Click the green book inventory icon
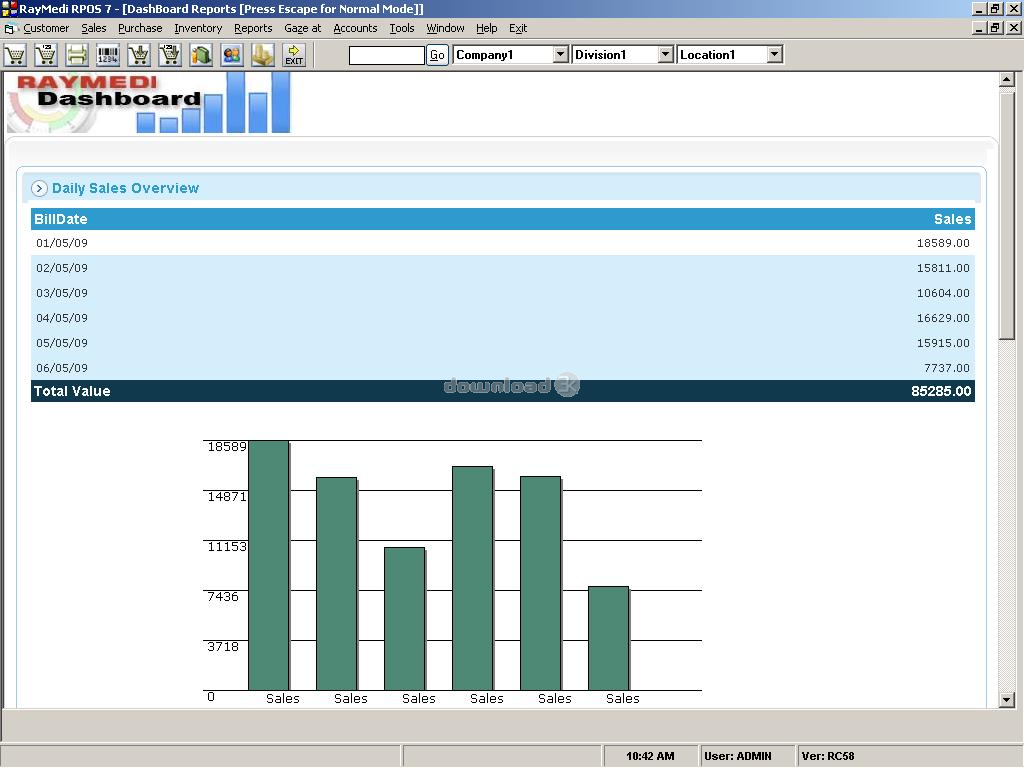Image resolution: width=1024 pixels, height=768 pixels. [201, 55]
